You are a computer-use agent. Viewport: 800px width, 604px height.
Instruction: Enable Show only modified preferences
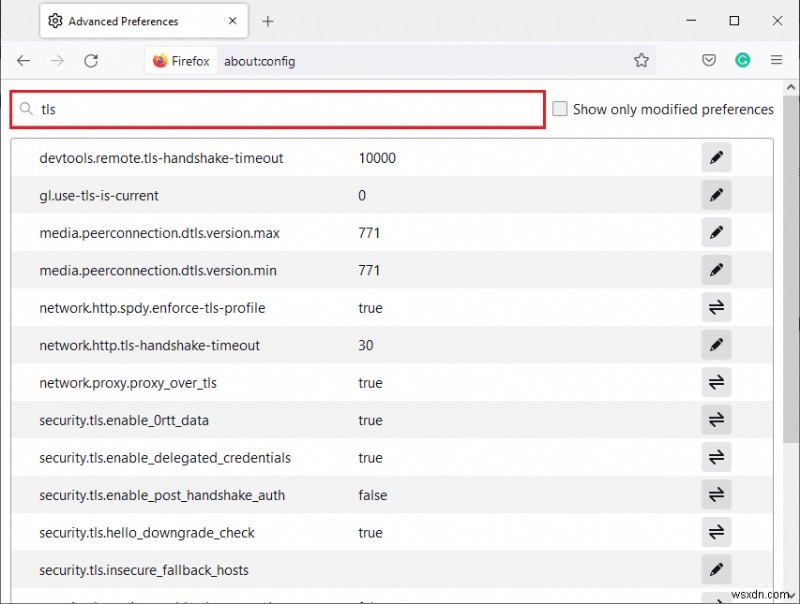[560, 109]
